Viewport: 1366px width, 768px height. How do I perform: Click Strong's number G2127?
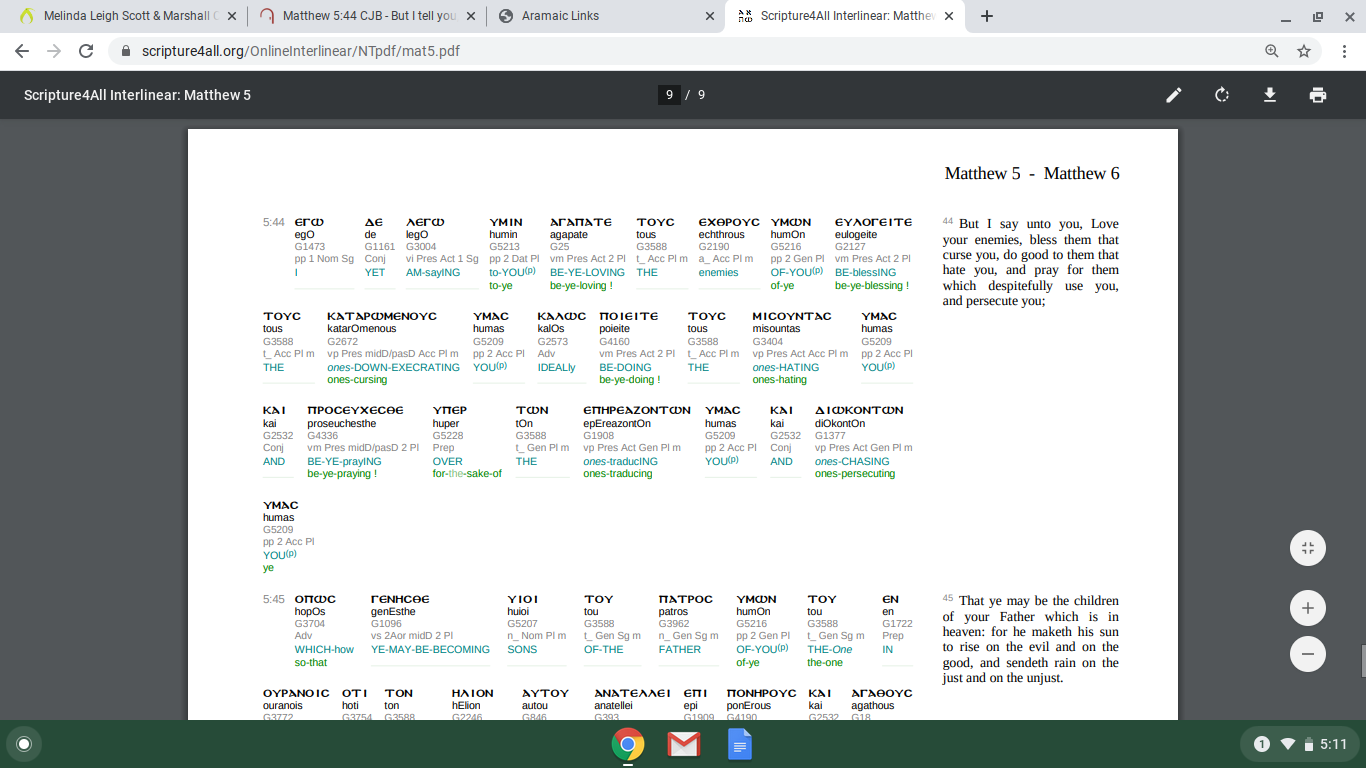[x=850, y=246]
